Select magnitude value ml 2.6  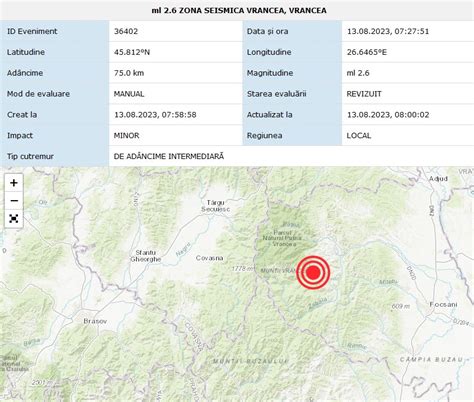(358, 73)
